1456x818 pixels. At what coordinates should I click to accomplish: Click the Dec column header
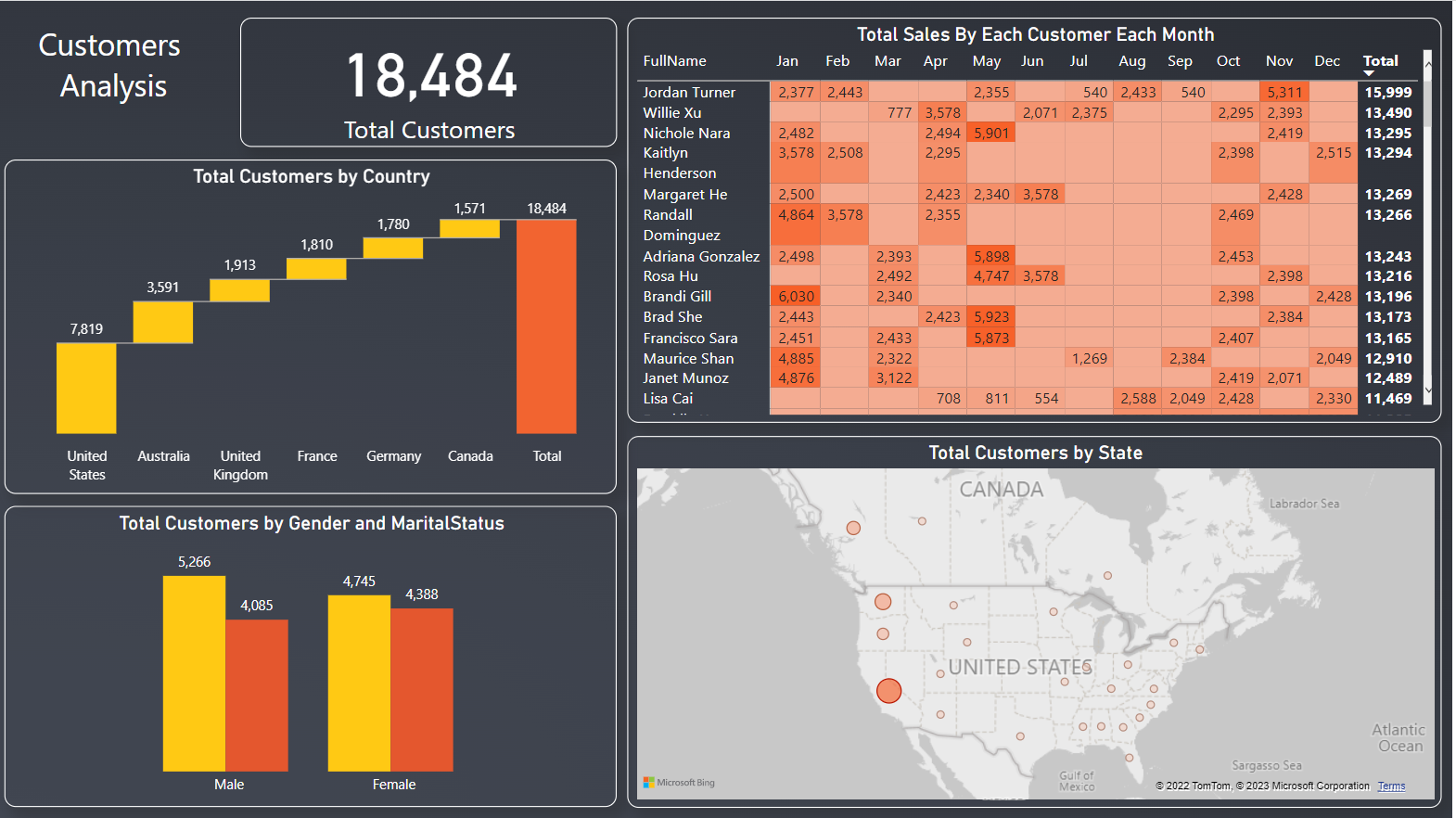pyautogui.click(x=1326, y=61)
